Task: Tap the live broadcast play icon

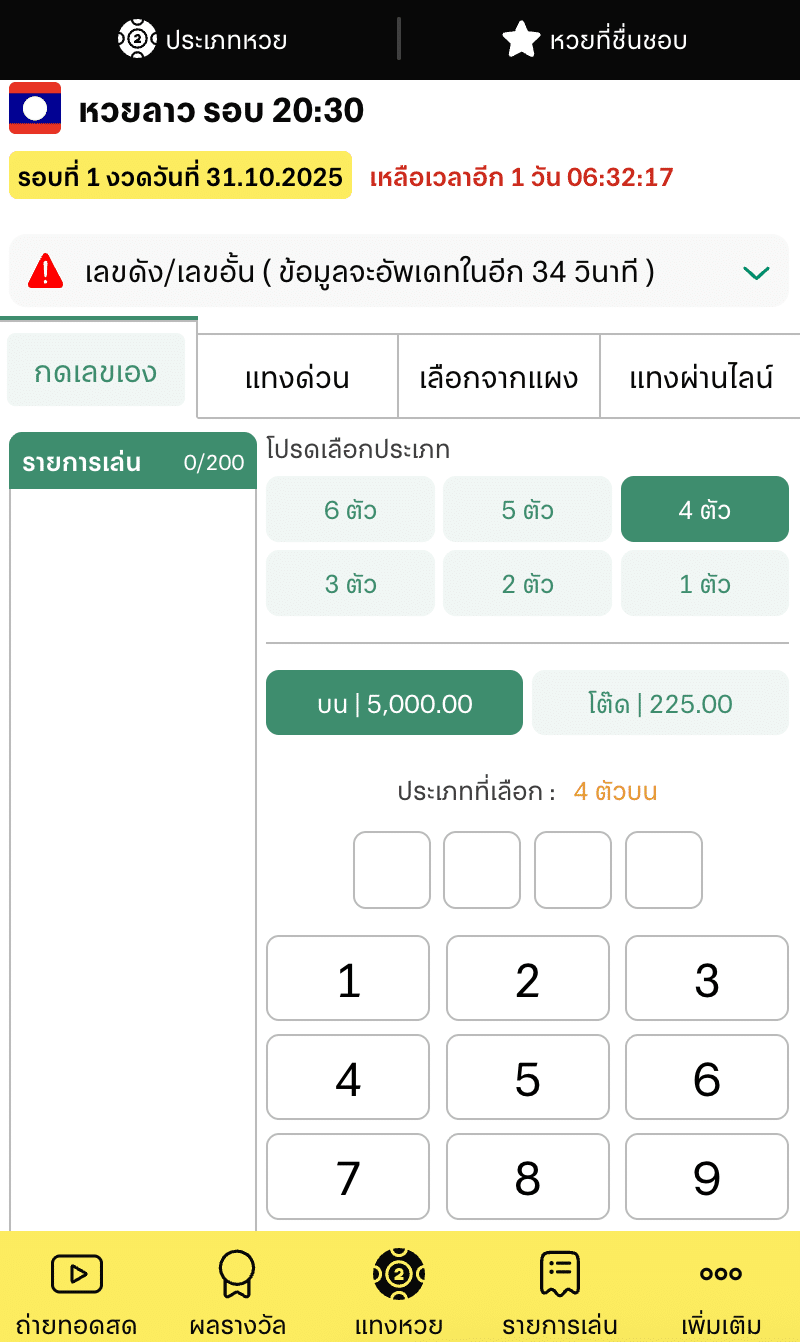Action: [x=77, y=1273]
